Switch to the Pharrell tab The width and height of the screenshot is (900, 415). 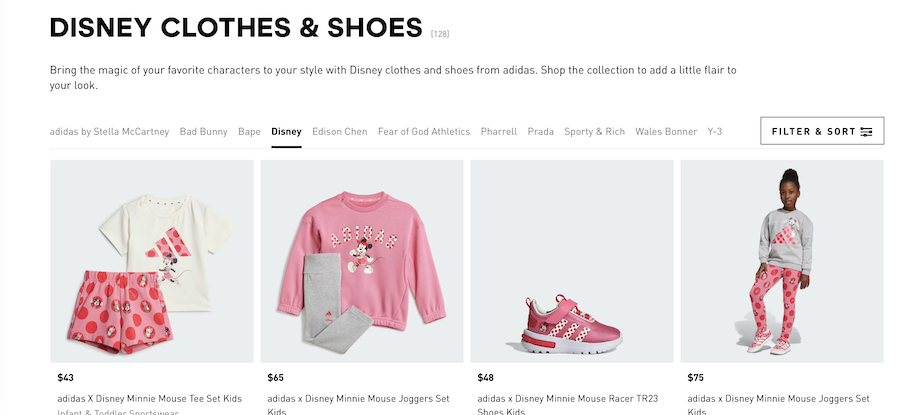(498, 131)
